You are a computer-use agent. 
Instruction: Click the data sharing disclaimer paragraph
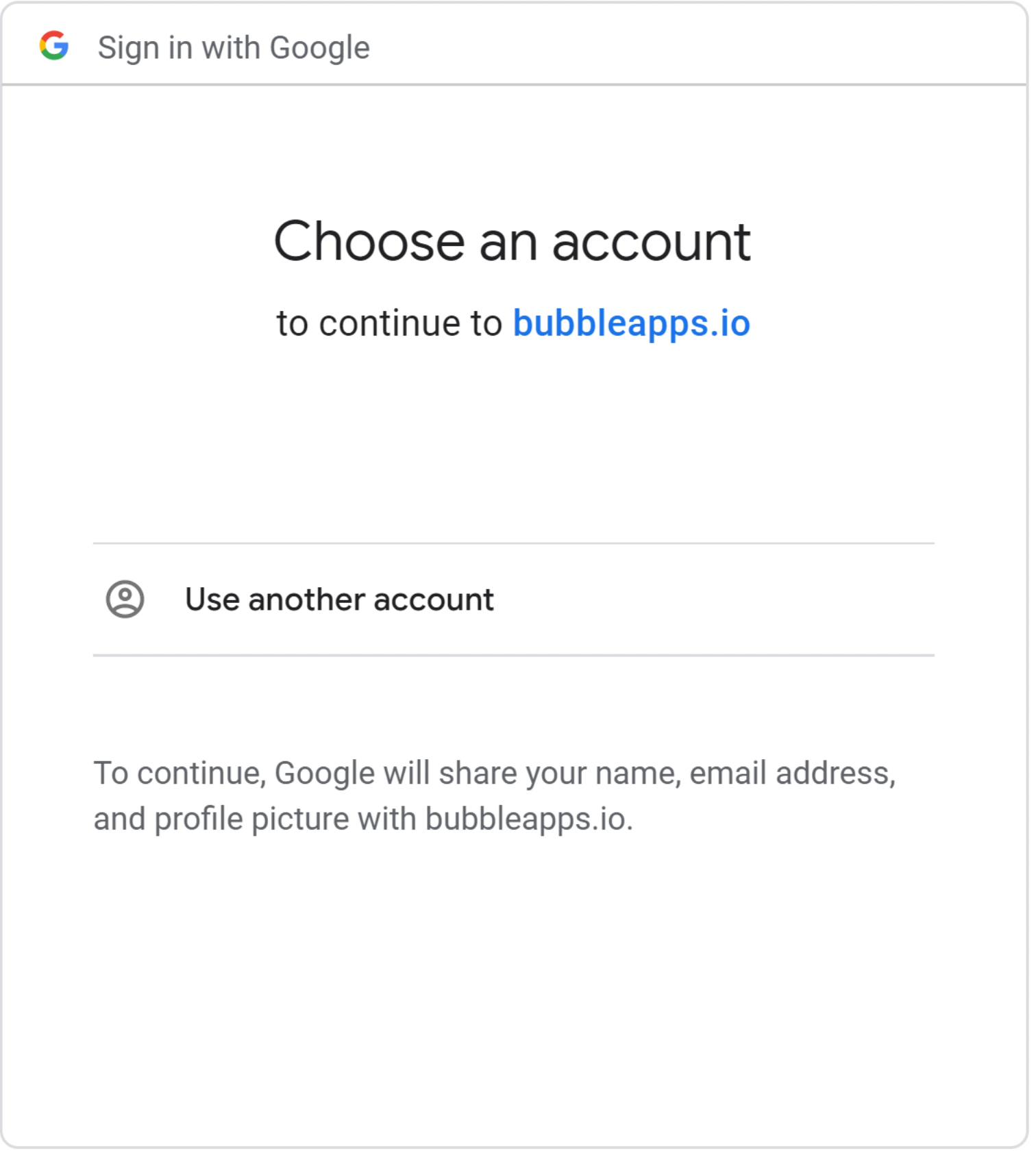(495, 795)
